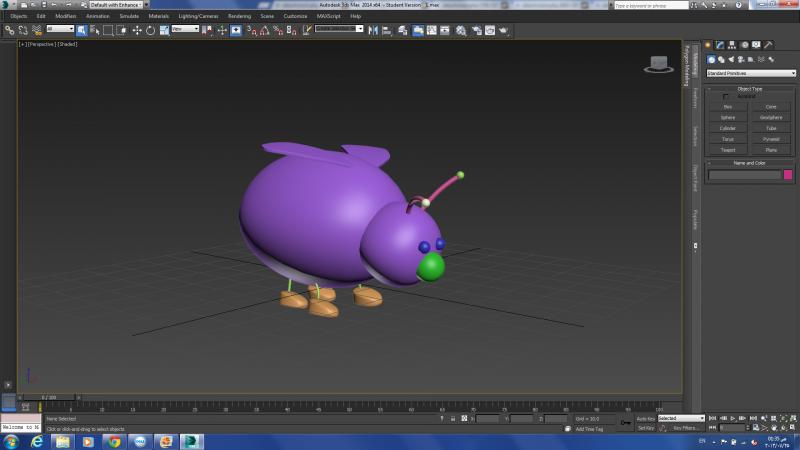This screenshot has width=800, height=450.
Task: Click the object name input field
Action: (744, 175)
